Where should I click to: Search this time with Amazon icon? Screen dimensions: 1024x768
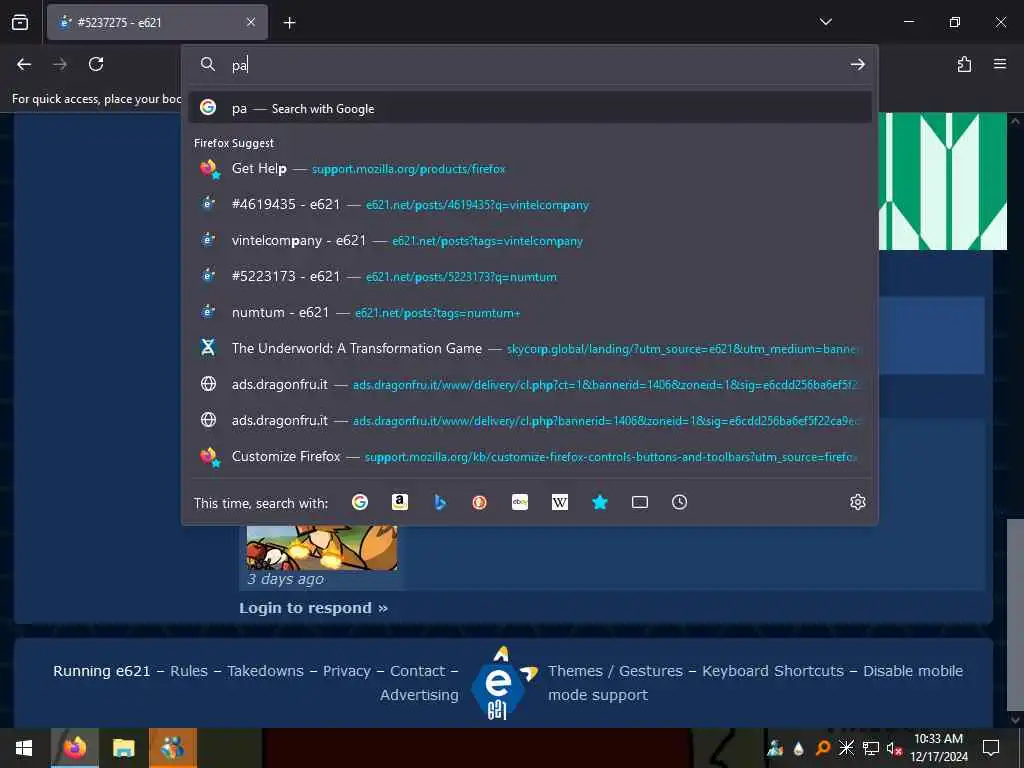[400, 502]
